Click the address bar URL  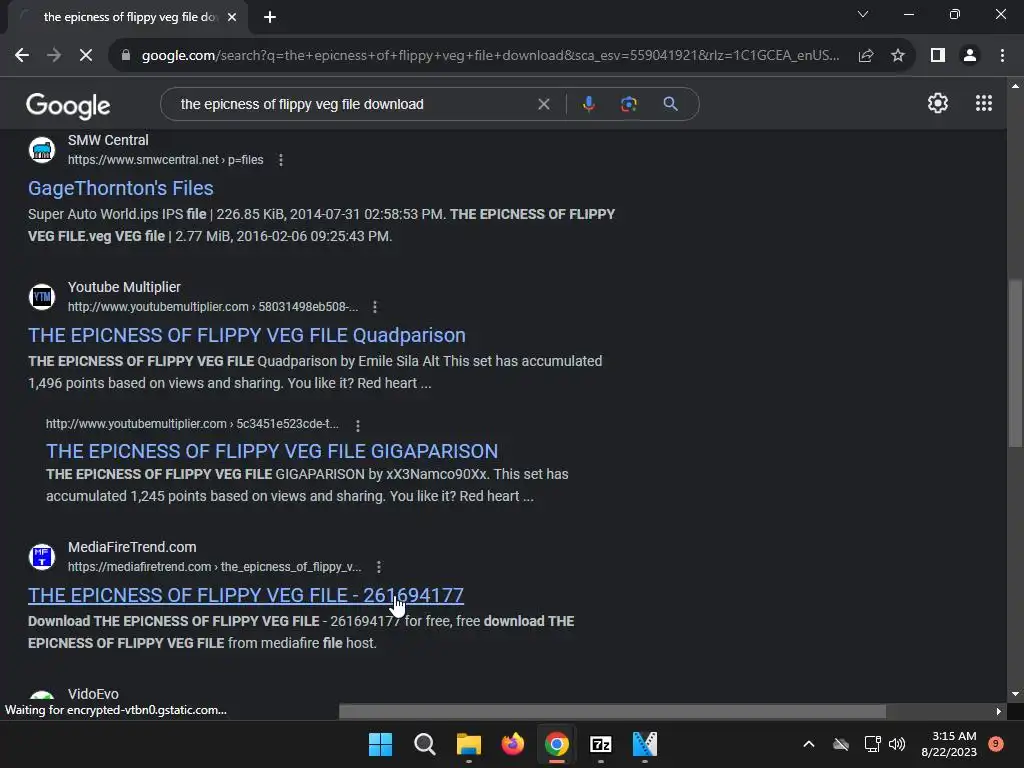click(490, 56)
